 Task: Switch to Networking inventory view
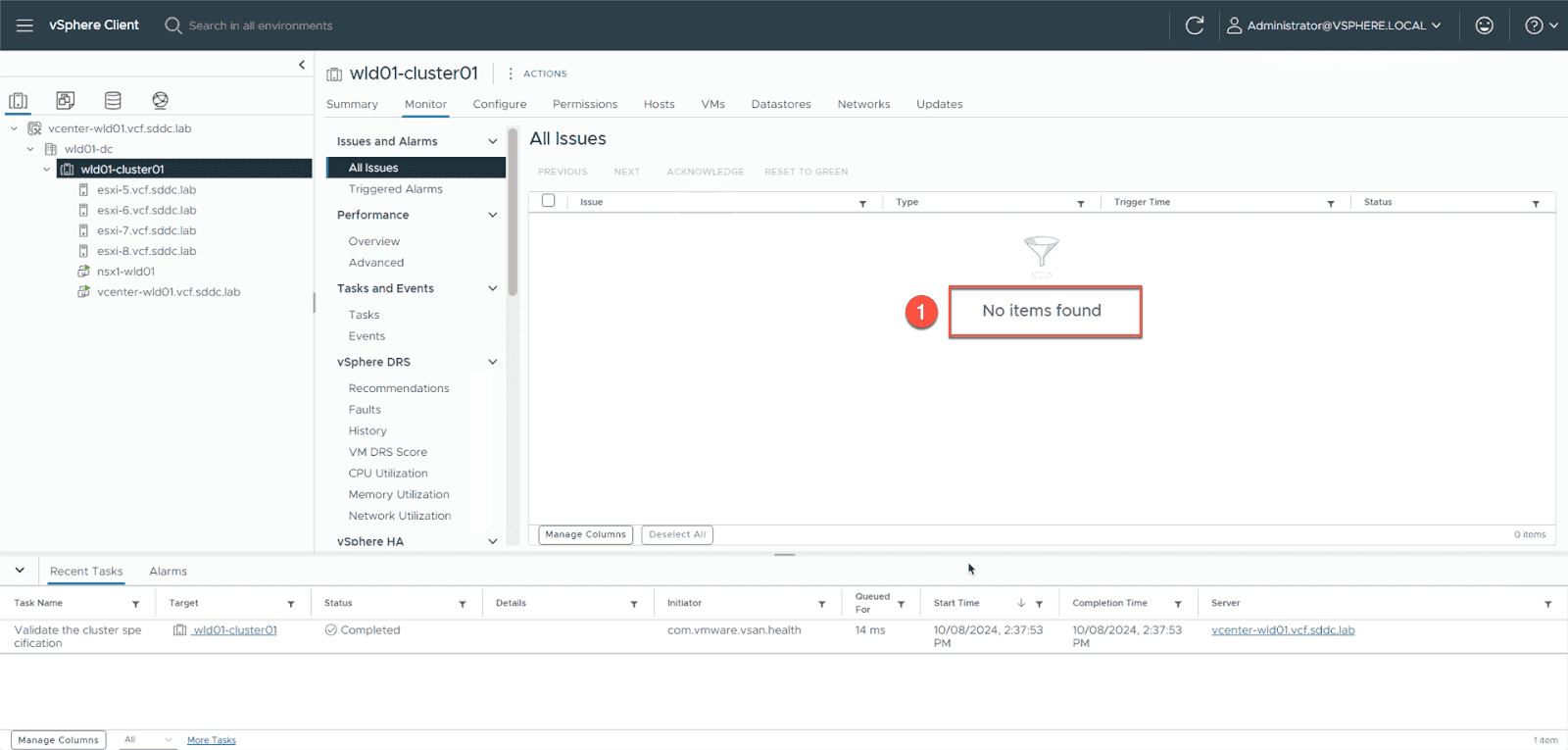(x=160, y=100)
